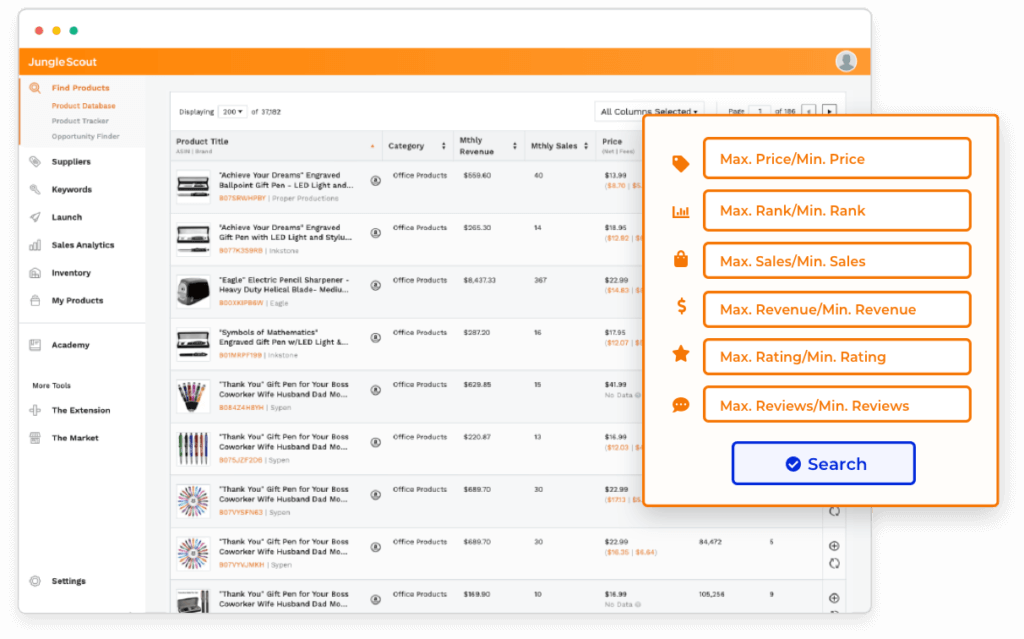Click the "$41.99" price cell

[x=615, y=385]
